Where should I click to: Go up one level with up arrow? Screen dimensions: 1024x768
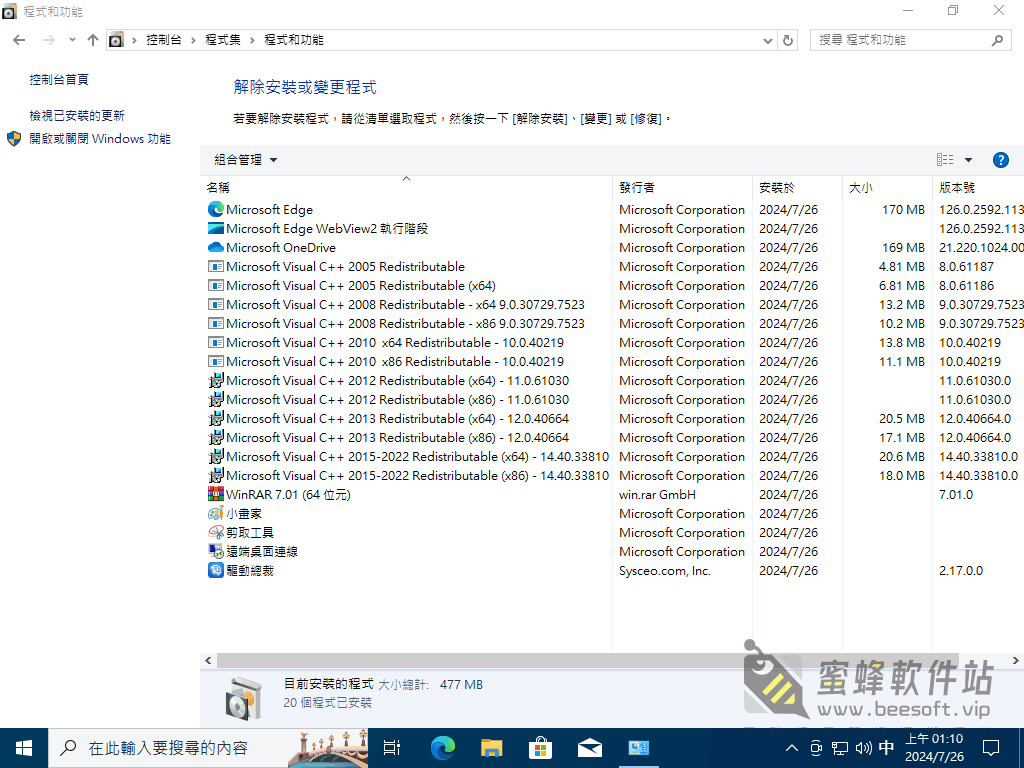point(93,40)
